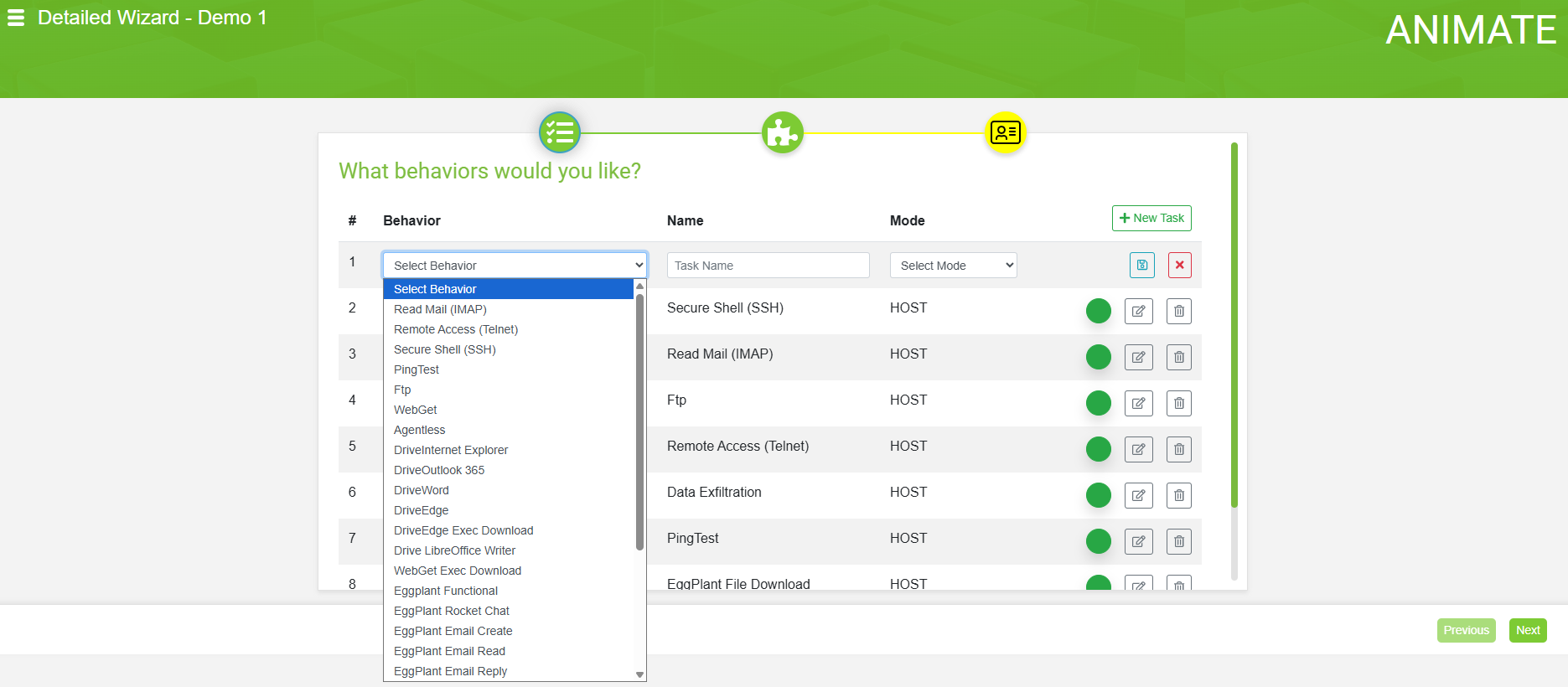Select EggPlant Rocket Chat option

point(452,611)
